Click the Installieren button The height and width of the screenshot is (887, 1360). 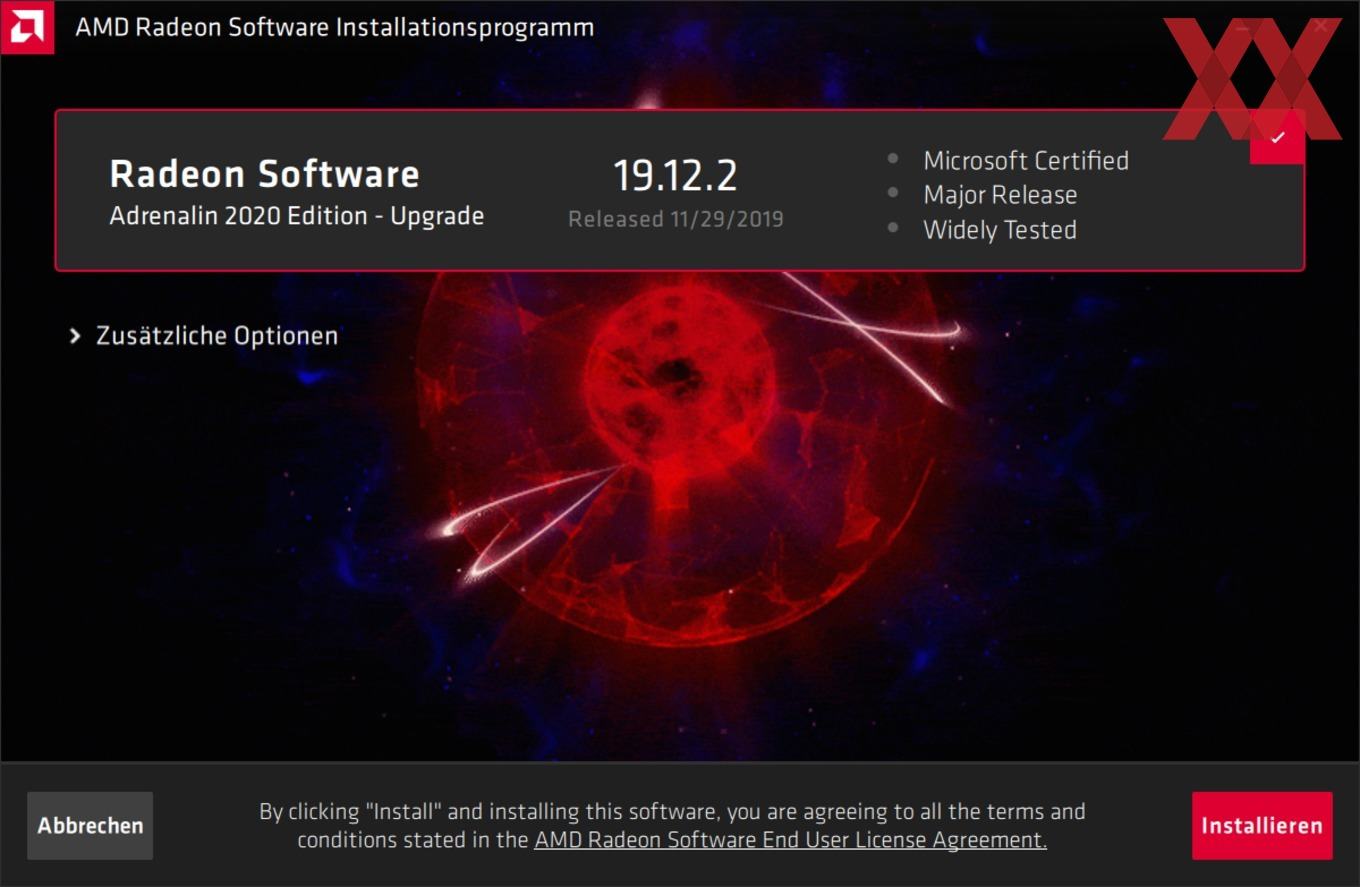coord(1262,826)
